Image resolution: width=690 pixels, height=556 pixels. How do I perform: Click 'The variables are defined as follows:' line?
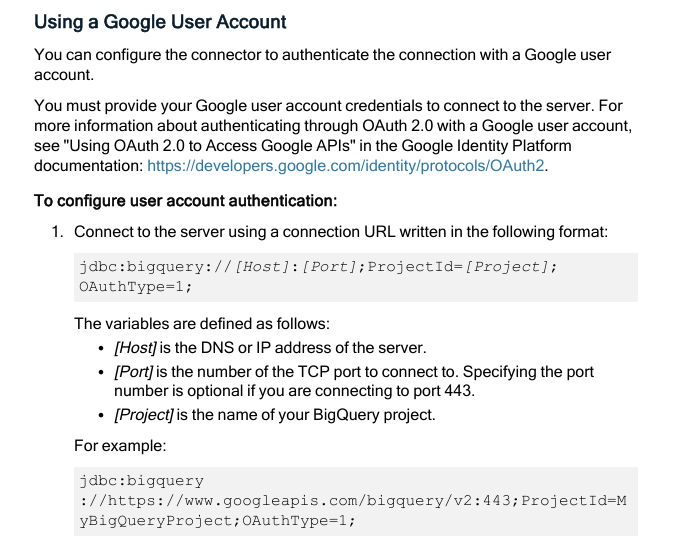click(202, 324)
